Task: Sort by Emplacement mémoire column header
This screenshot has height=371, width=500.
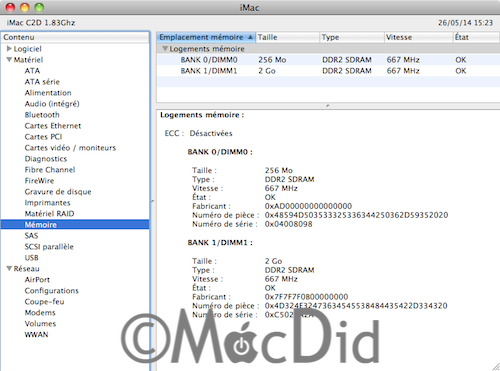Action: [x=206, y=37]
